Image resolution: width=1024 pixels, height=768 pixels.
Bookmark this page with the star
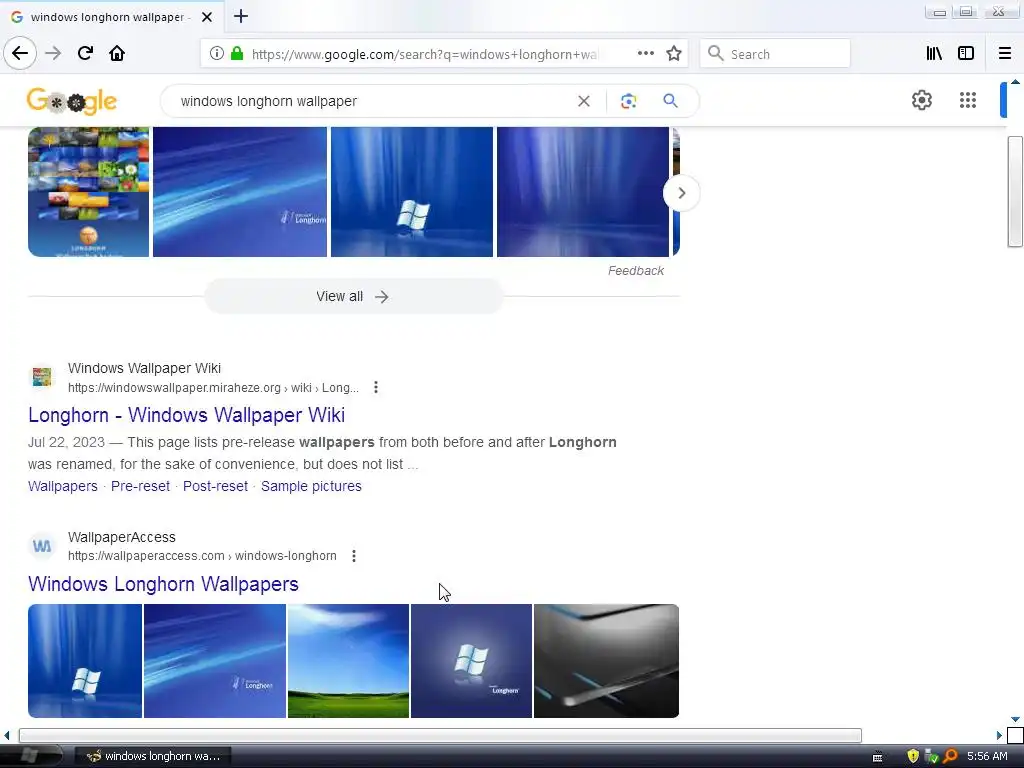[674, 54]
